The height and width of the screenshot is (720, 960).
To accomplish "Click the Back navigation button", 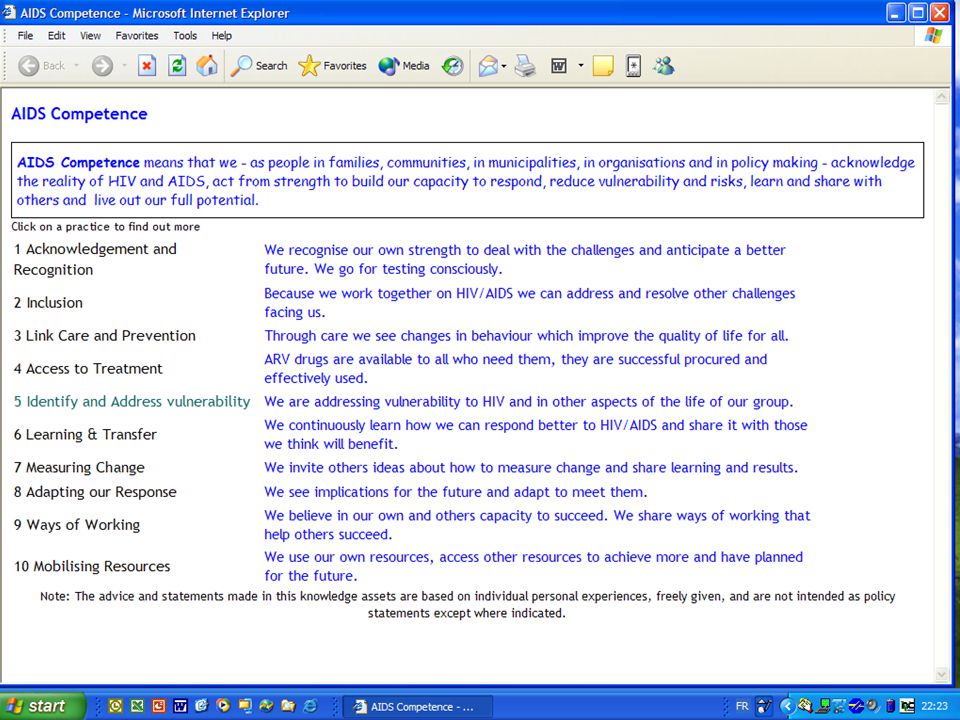I will pos(41,66).
